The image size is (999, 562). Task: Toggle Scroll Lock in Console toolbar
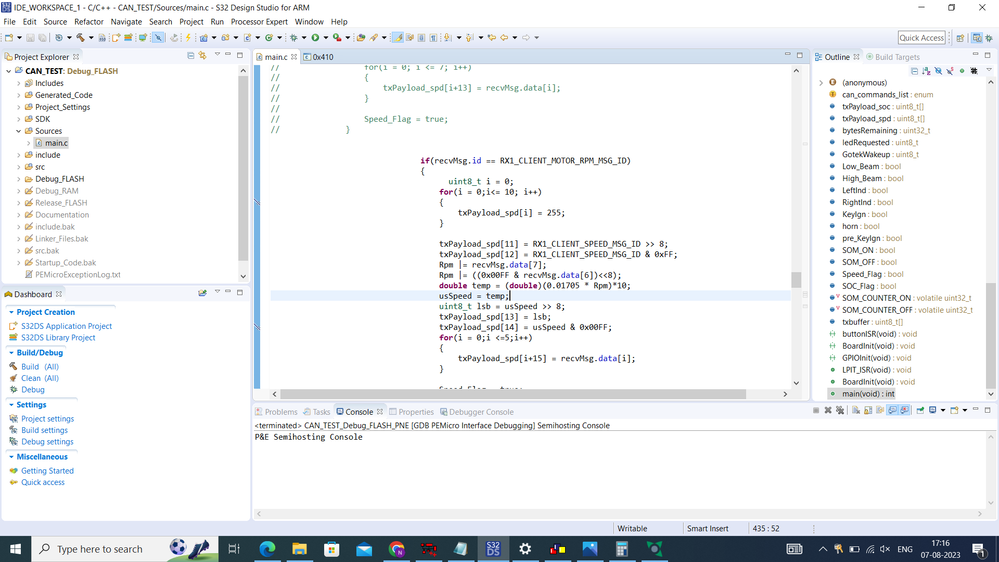click(x=868, y=410)
